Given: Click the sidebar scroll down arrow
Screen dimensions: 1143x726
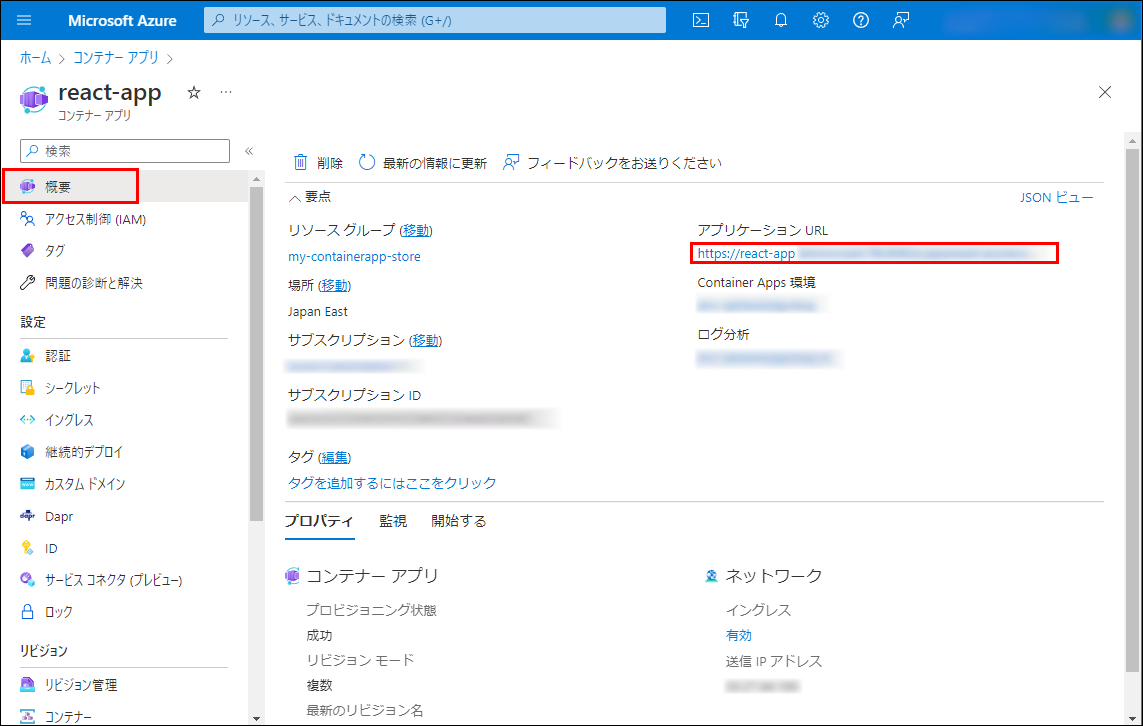Looking at the screenshot, I should pyautogui.click(x=257, y=719).
